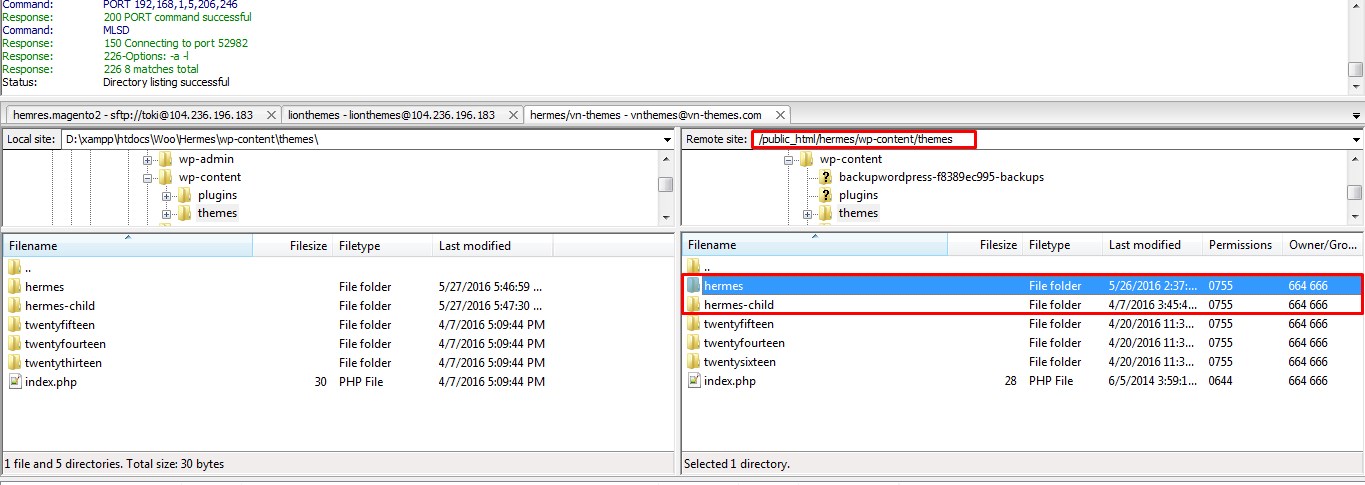Click remote hermes-child date 4/7/2016

pyautogui.click(x=1152, y=305)
